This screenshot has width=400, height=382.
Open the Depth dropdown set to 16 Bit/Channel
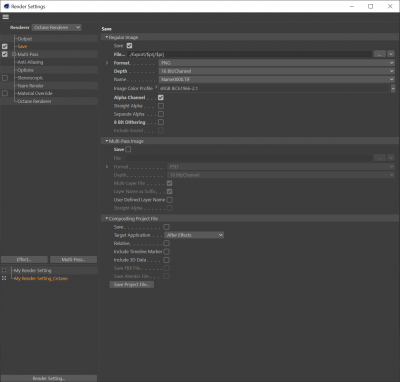(277, 71)
